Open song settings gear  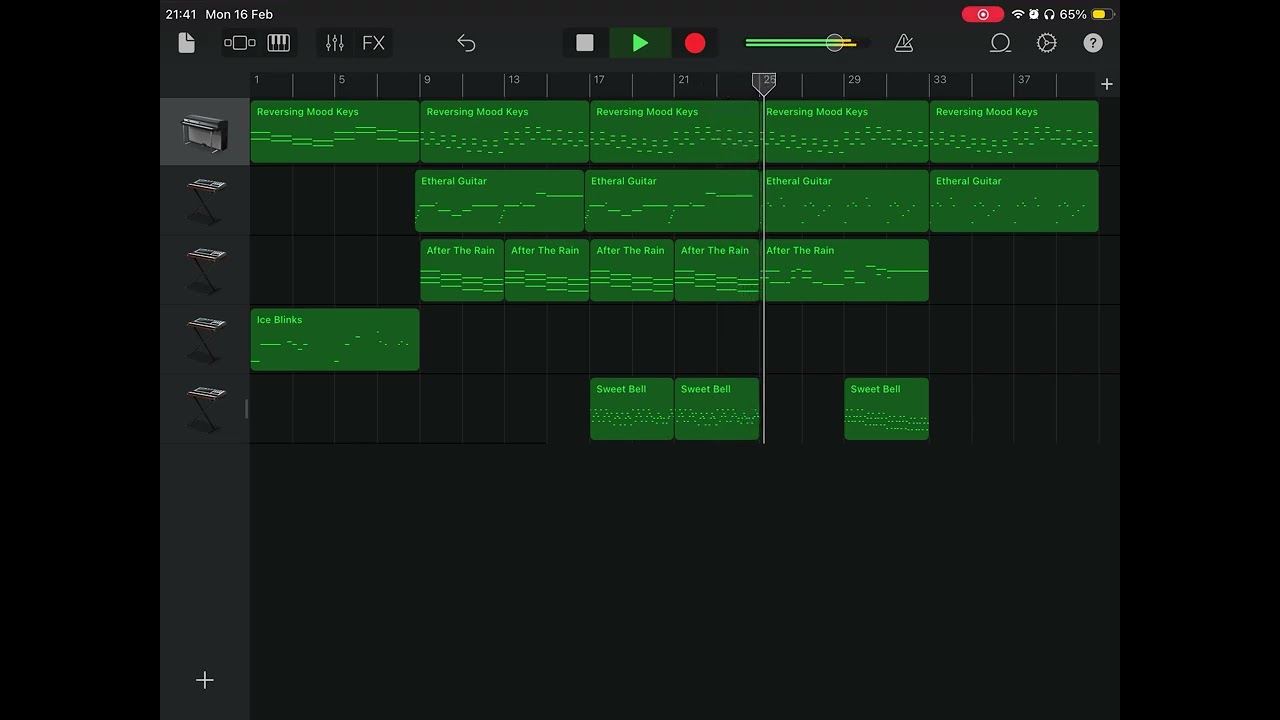pyautogui.click(x=1047, y=43)
